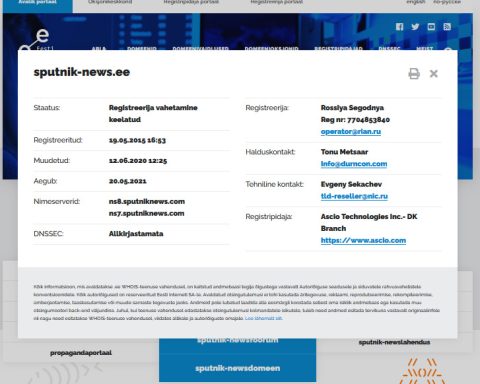This screenshot has width=480, height=384.
Task: Select the sputnik-newsdomeen blue button
Action: [x=237, y=368]
